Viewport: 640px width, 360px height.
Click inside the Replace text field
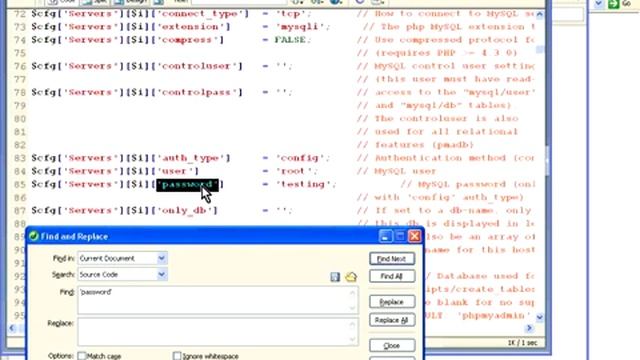click(218, 332)
